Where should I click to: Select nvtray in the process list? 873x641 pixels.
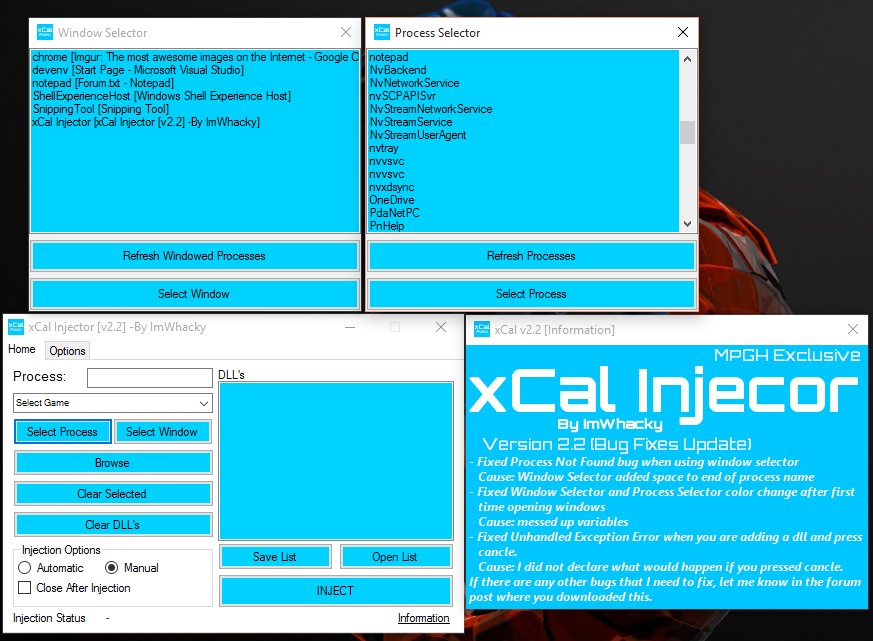click(523, 148)
